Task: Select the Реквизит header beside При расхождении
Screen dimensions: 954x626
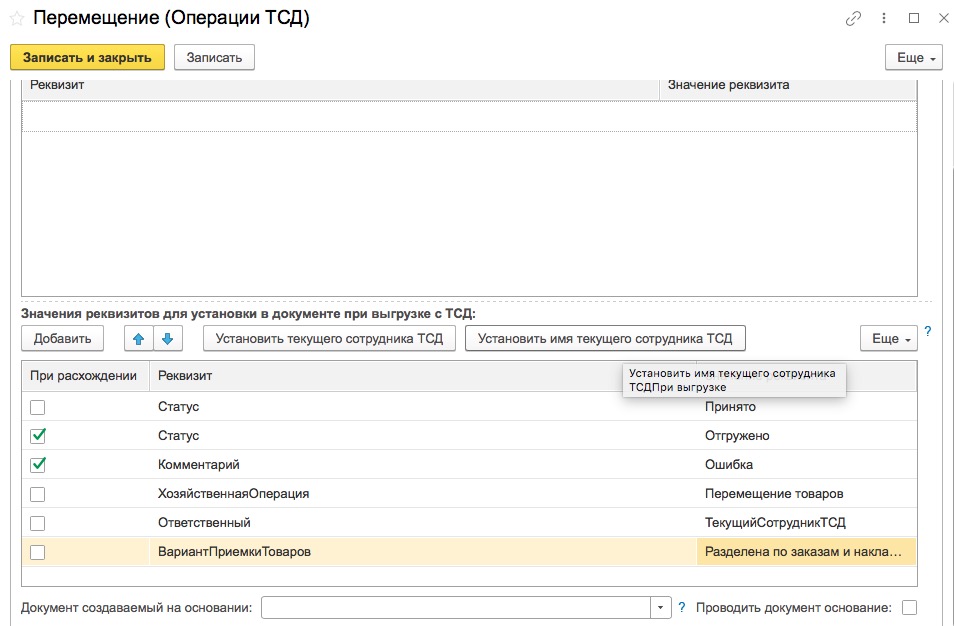Action: [x=423, y=376]
